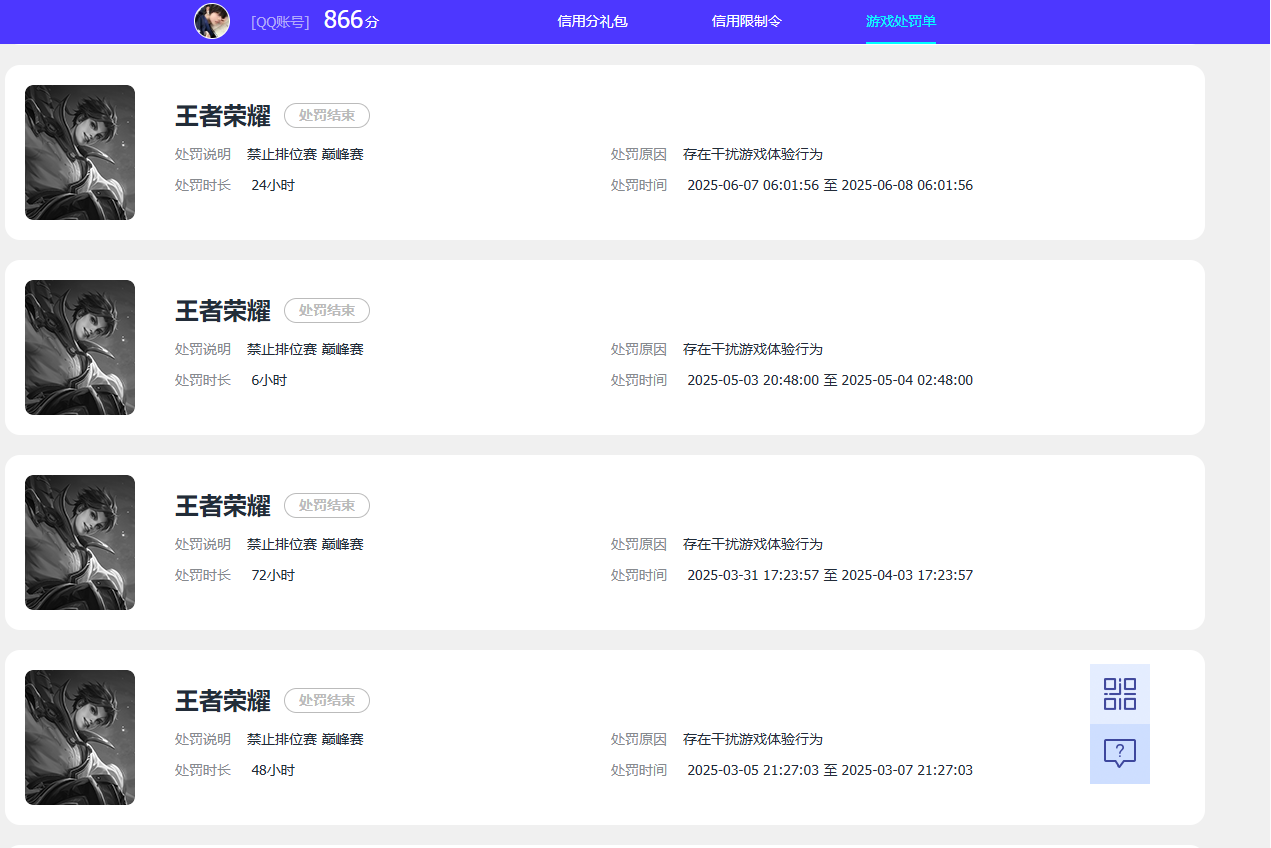Click the 6小时 penalty duration value

coord(269,380)
